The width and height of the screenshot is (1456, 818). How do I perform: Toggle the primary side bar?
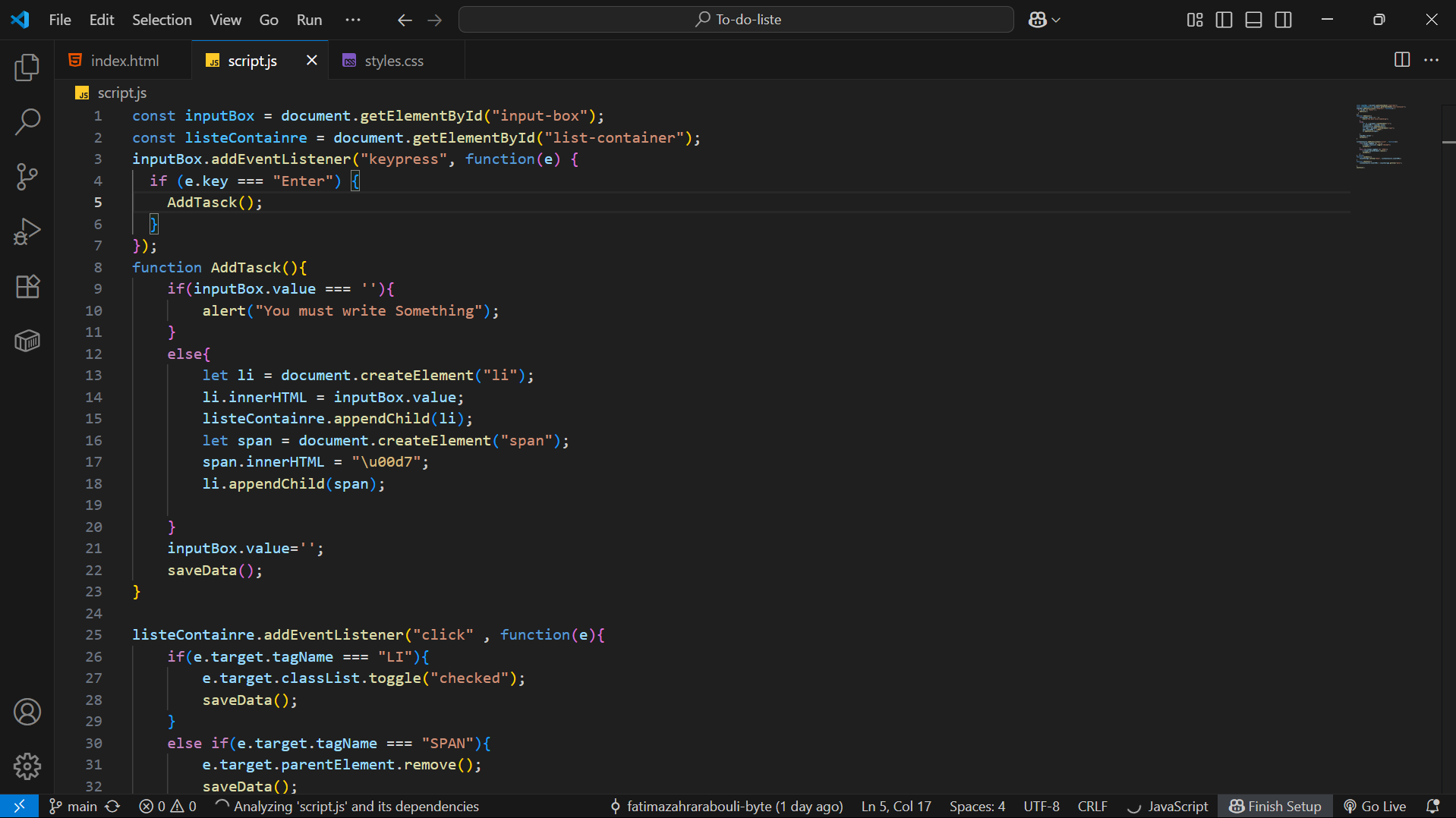(x=1224, y=20)
